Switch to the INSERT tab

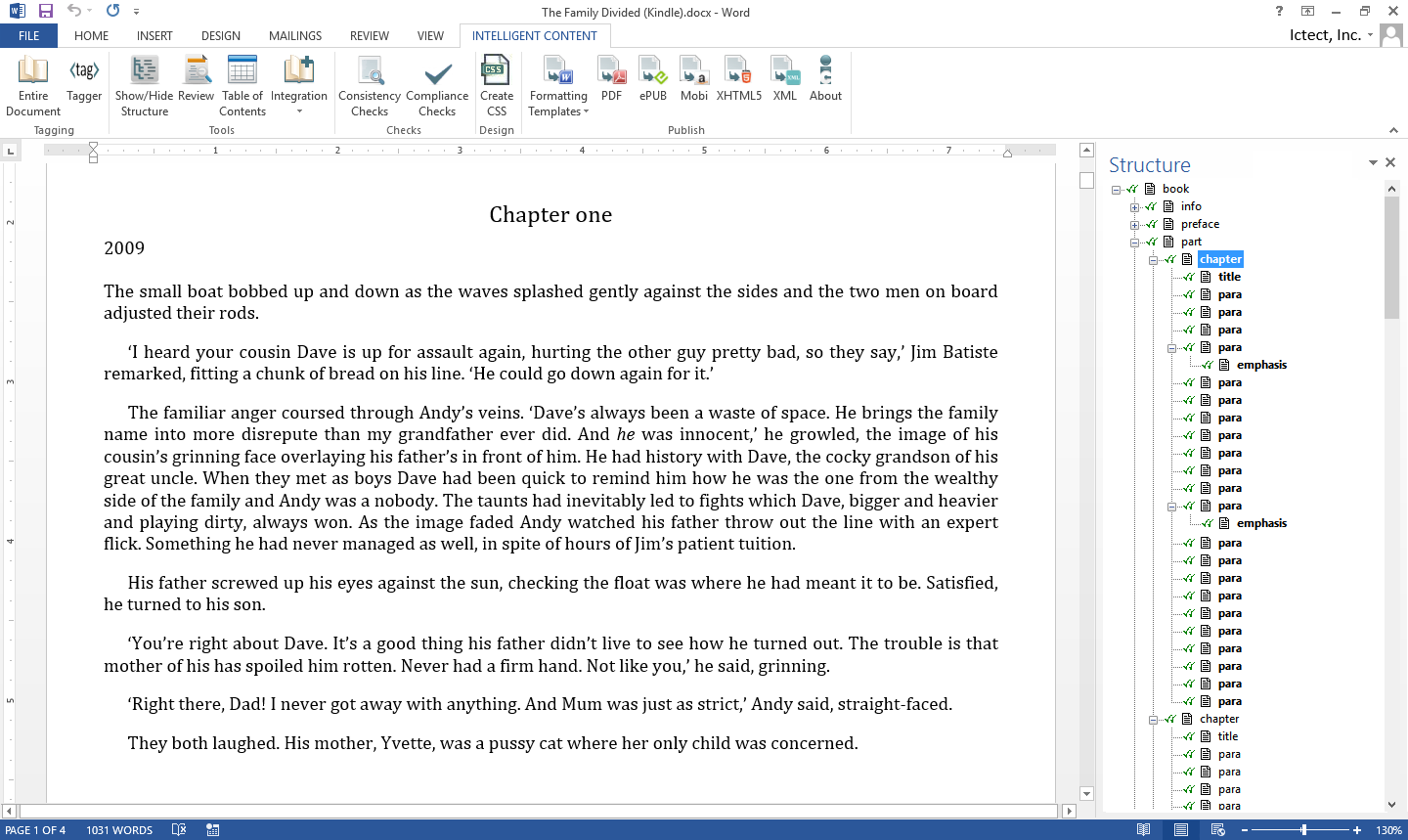154,36
